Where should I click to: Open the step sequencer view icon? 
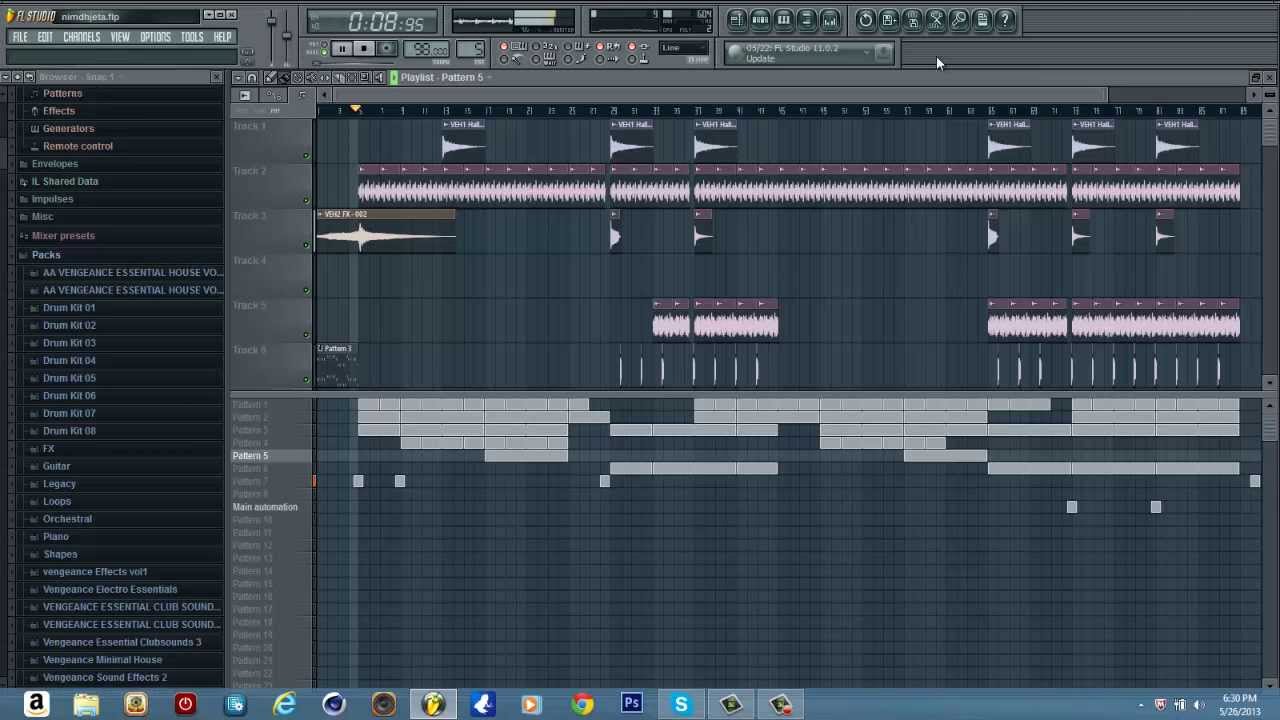[x=760, y=20]
